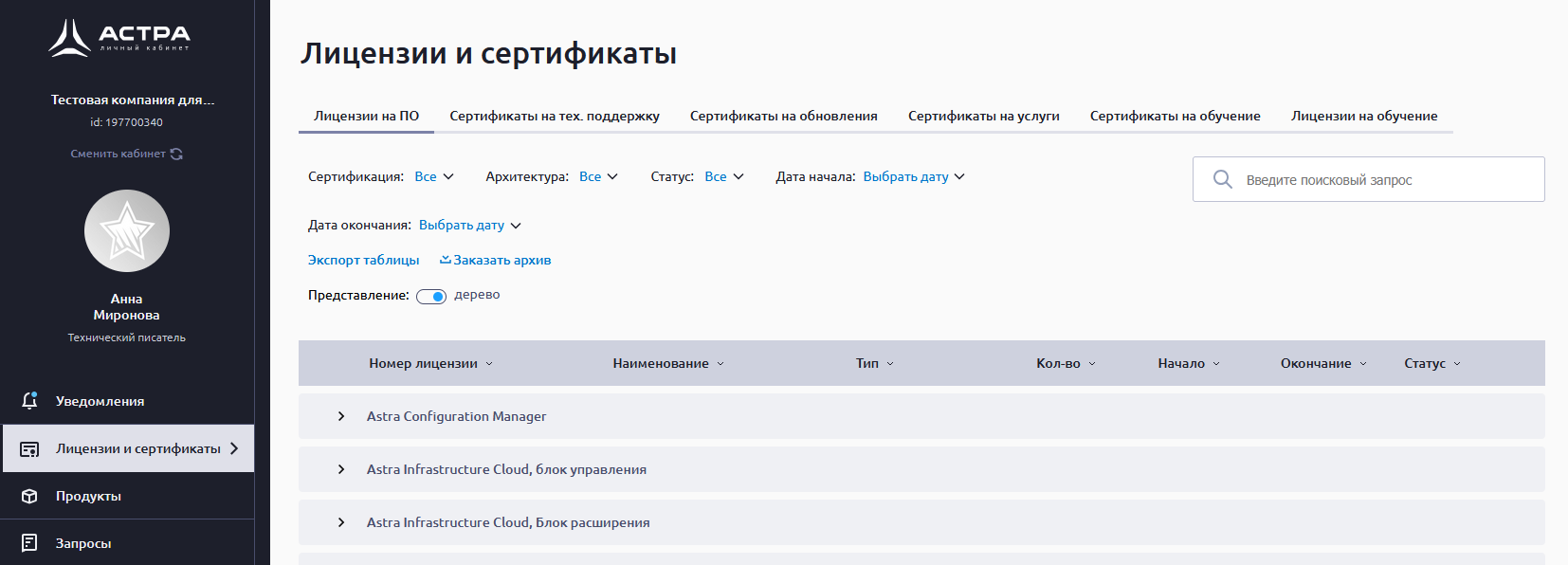This screenshot has width=1568, height=565.
Task: Expand the Astra Configuration Manager row
Action: 341,416
